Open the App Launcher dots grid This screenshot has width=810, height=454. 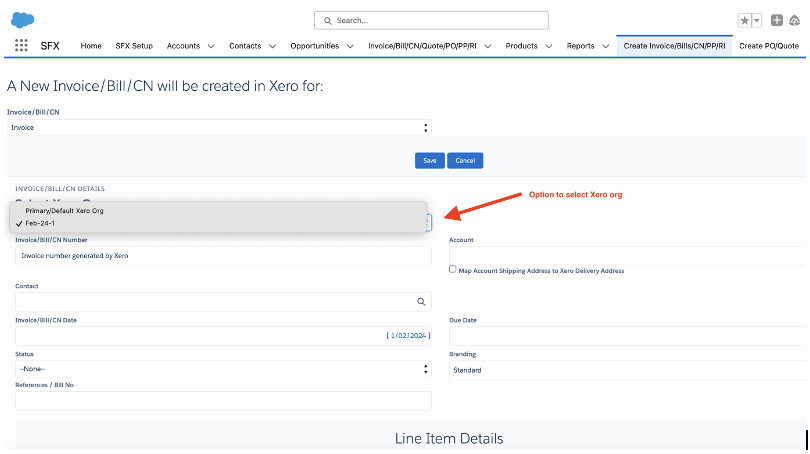click(x=21, y=45)
